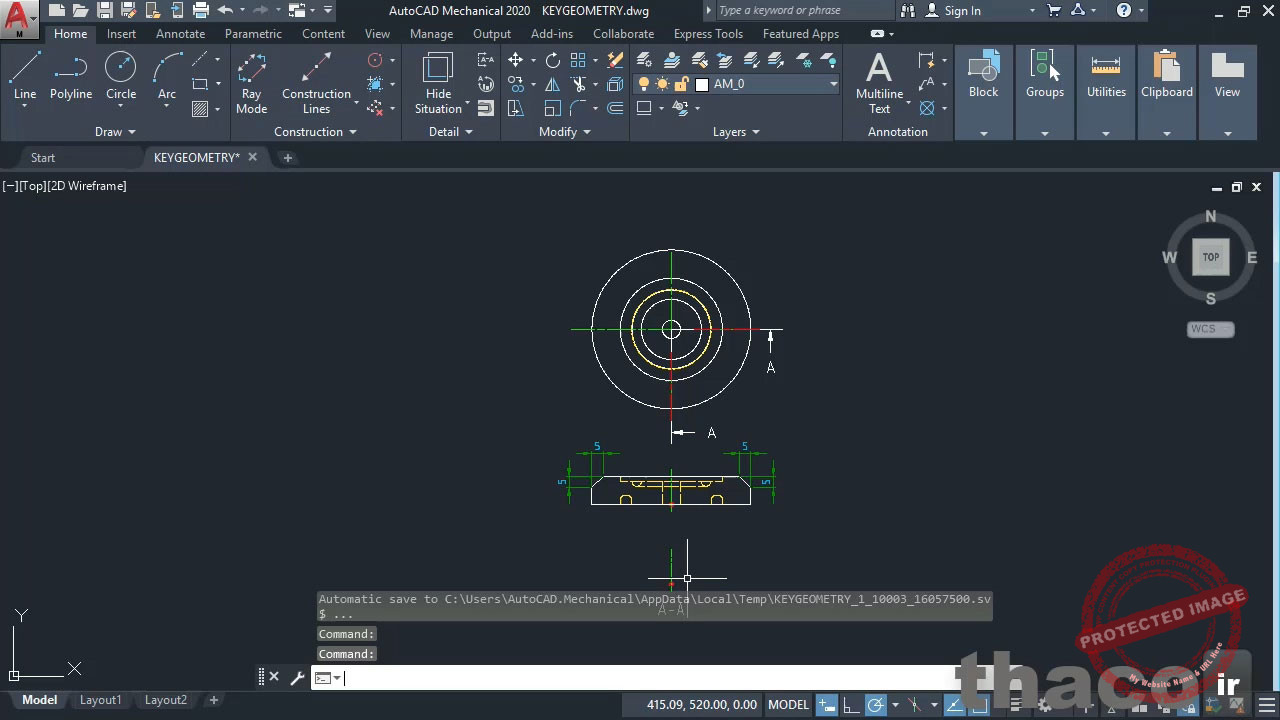
Task: Click the white layer color swatch
Action: [x=702, y=84]
